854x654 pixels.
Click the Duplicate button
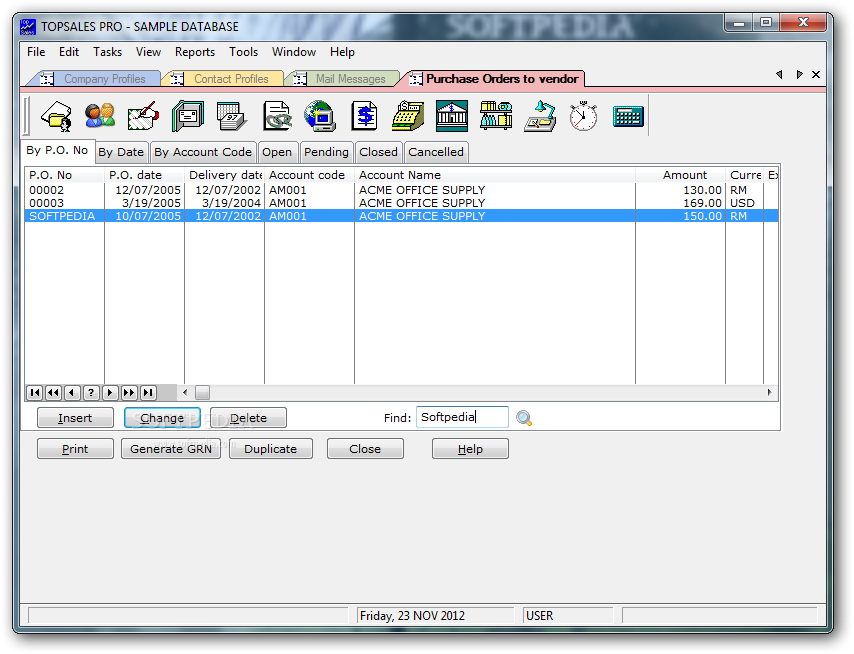click(x=271, y=449)
